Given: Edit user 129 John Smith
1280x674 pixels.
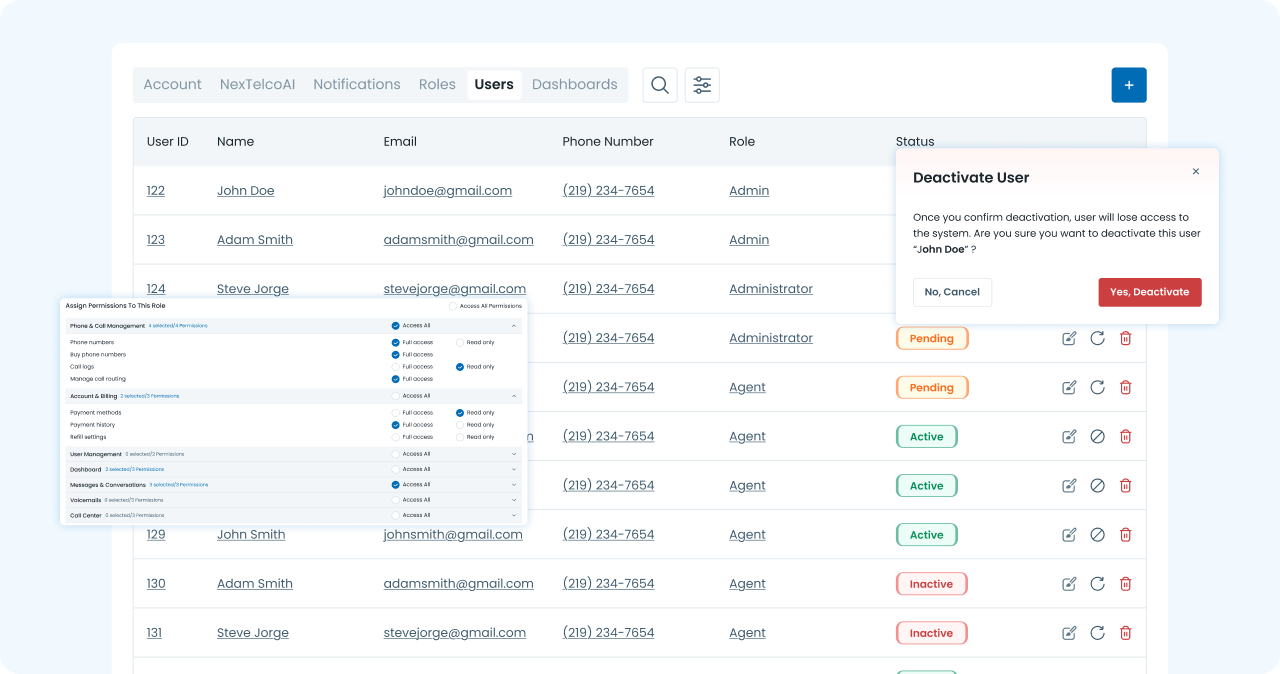Looking at the screenshot, I should [x=1069, y=535].
